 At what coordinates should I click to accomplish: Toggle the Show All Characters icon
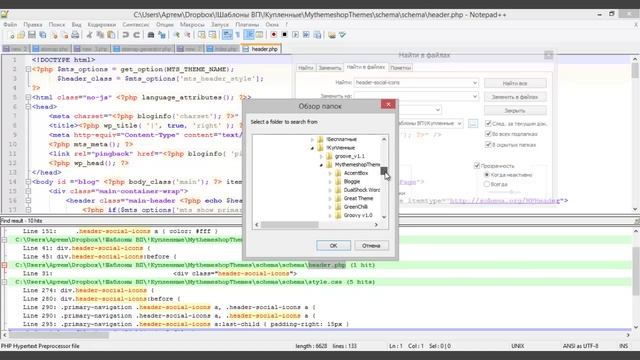tap(238, 36)
